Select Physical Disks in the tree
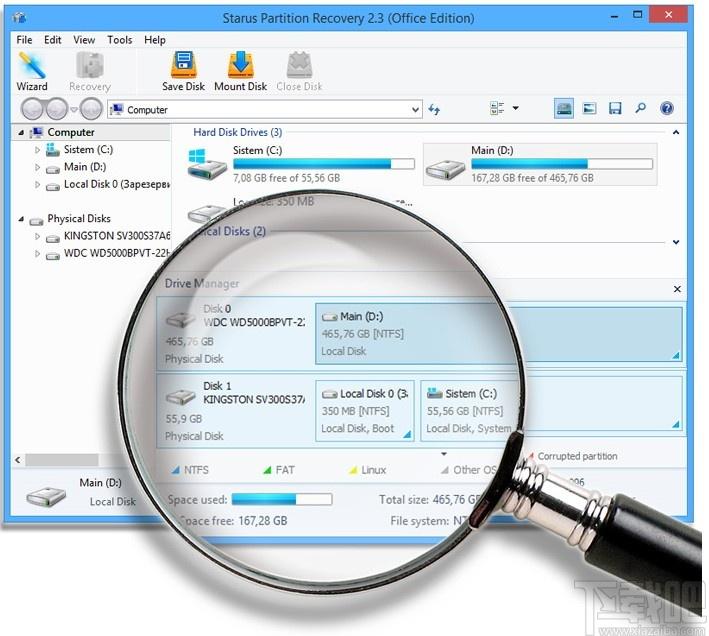The image size is (709, 636). [x=79, y=219]
